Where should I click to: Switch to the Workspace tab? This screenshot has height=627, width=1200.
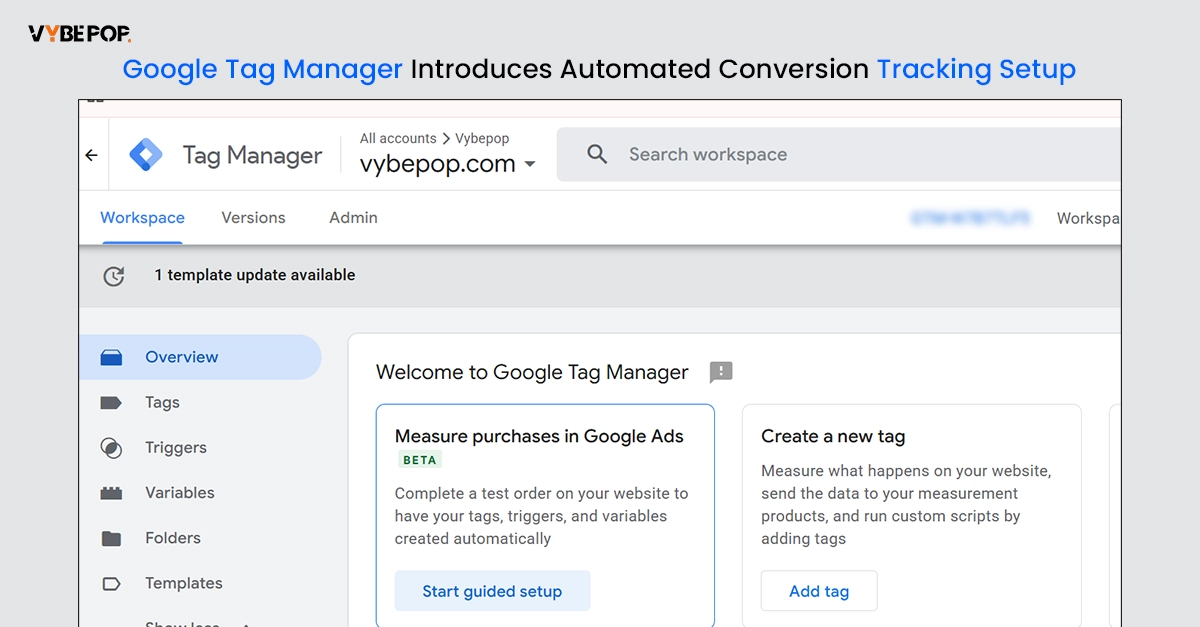142,218
